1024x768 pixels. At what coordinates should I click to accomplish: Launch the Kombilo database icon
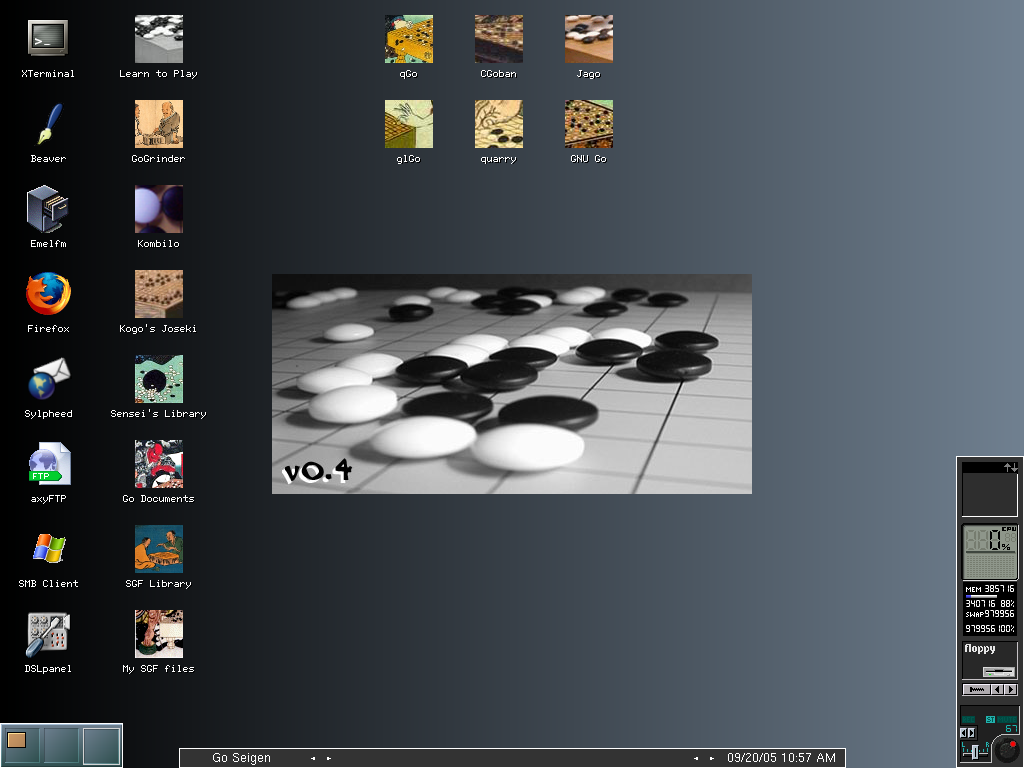point(158,210)
